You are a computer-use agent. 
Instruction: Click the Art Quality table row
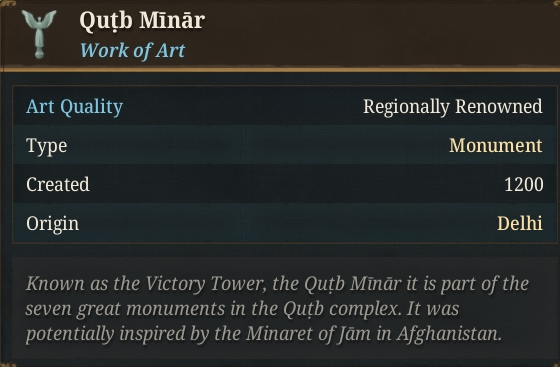coord(284,106)
